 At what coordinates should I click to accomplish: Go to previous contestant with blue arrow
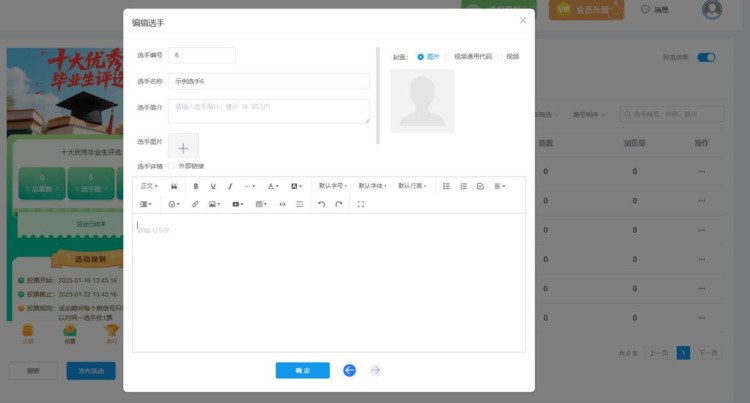pyautogui.click(x=349, y=370)
